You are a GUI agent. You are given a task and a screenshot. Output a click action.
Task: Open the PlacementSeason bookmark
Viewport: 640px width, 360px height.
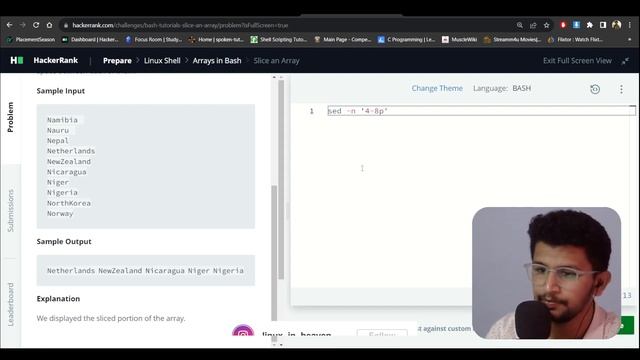(31, 40)
